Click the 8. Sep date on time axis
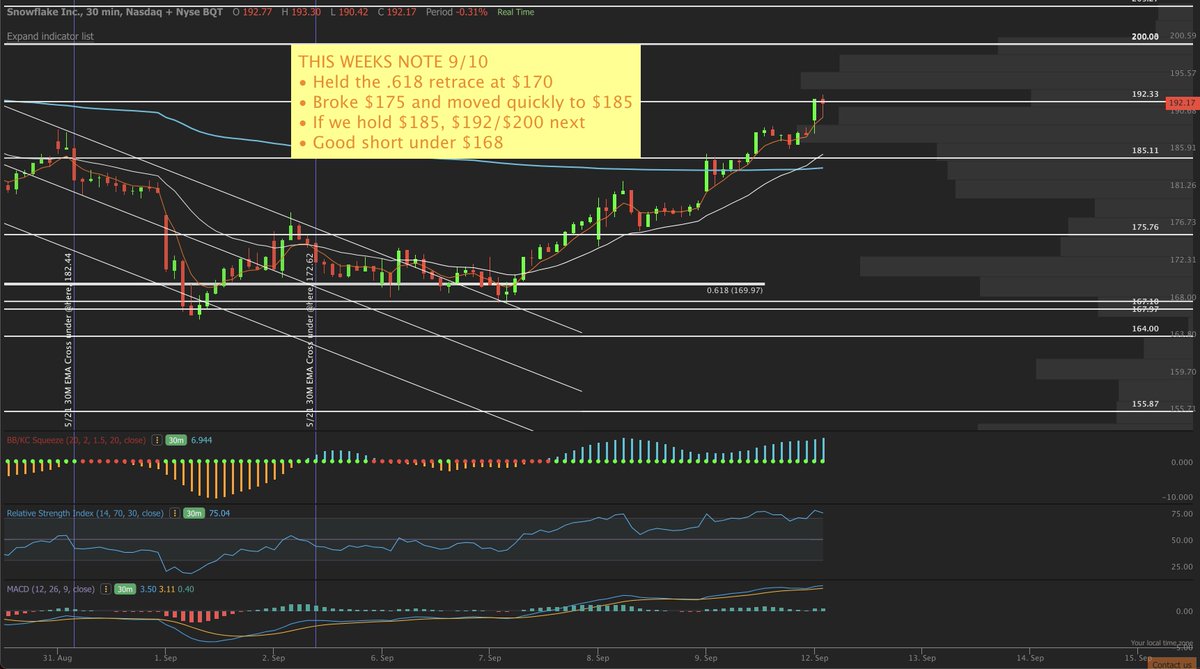The width and height of the screenshot is (1200, 669). [x=599, y=658]
